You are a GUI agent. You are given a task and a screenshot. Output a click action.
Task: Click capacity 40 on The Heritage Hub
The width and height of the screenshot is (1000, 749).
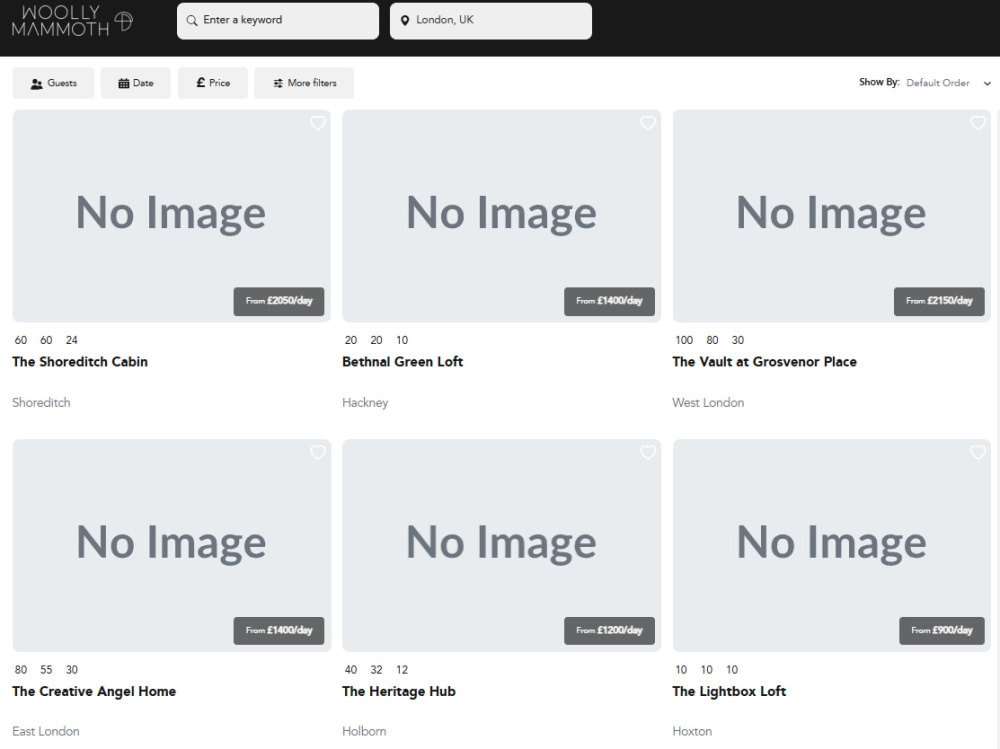point(351,670)
